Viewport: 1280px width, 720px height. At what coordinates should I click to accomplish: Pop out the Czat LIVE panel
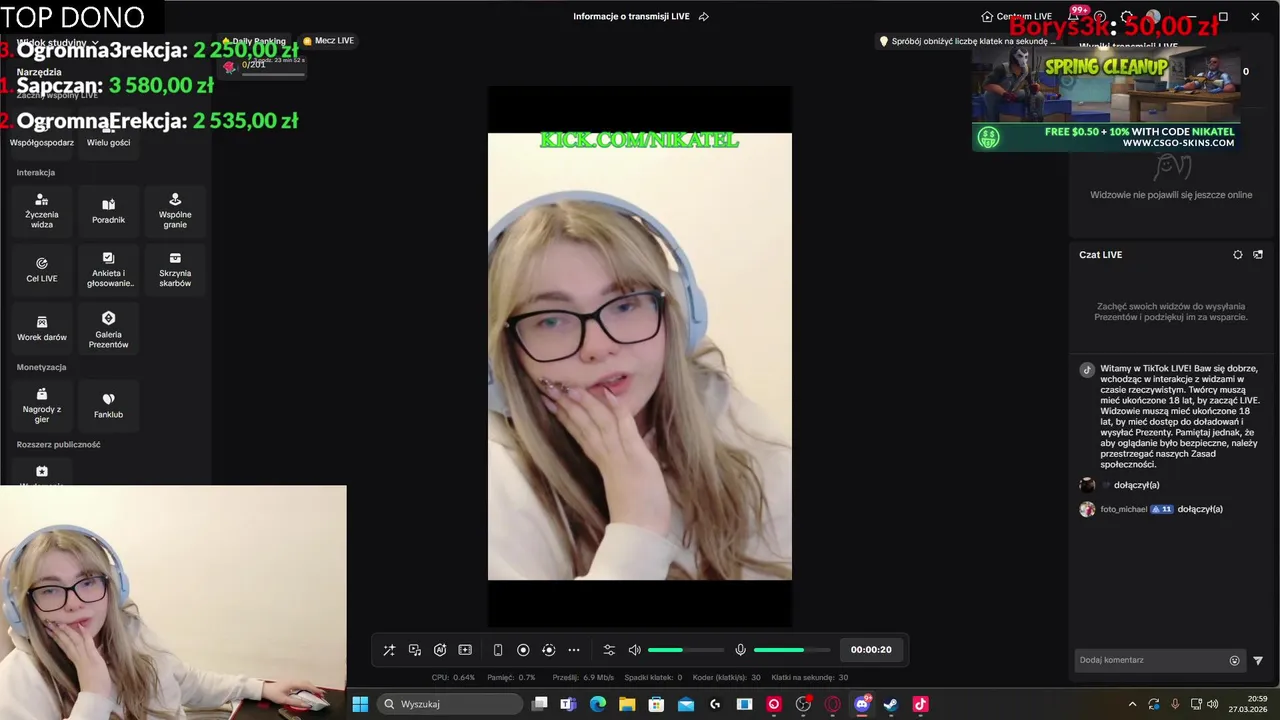1258,255
